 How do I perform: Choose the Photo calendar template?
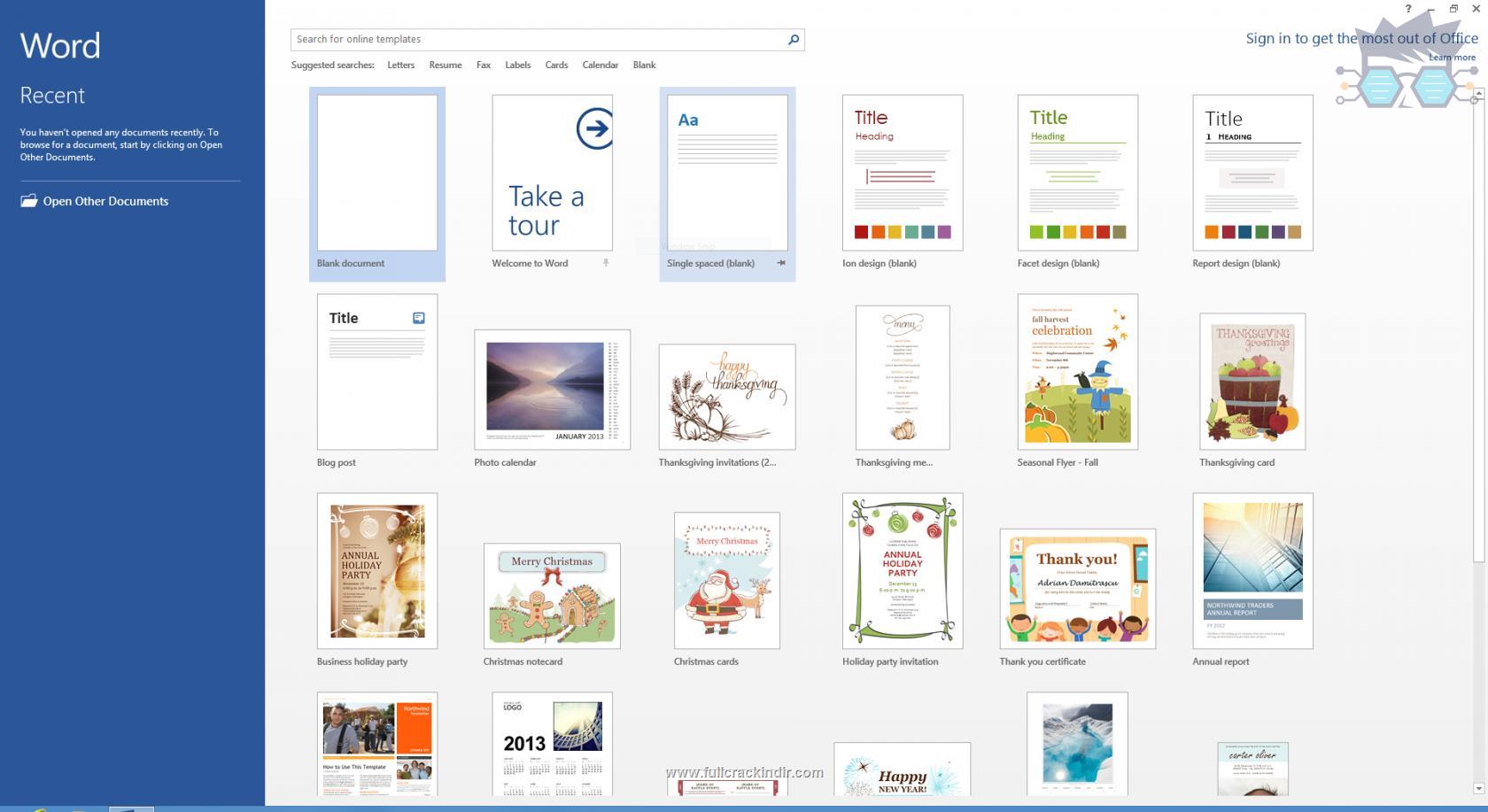pos(552,390)
